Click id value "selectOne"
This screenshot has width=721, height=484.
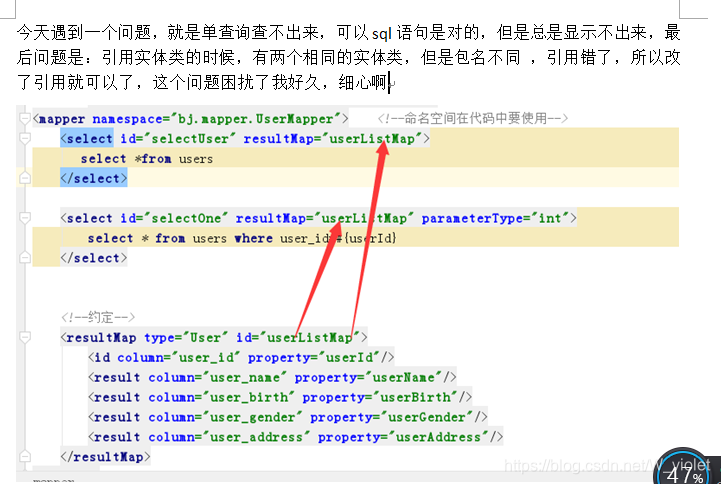pos(186,218)
